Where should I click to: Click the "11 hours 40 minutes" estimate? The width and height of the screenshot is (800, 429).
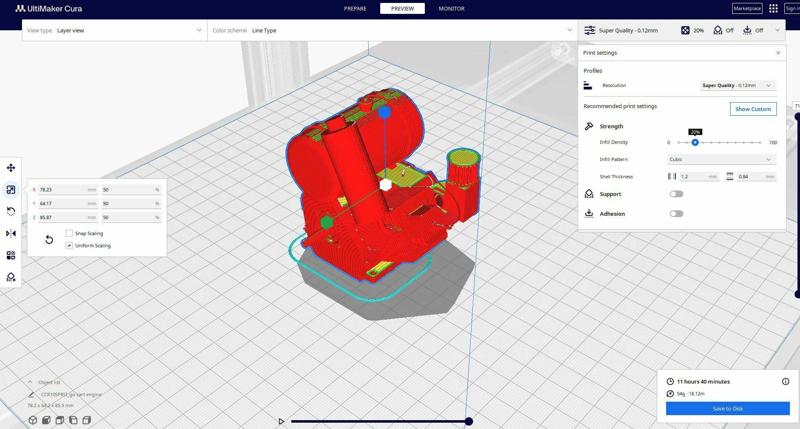click(x=703, y=382)
